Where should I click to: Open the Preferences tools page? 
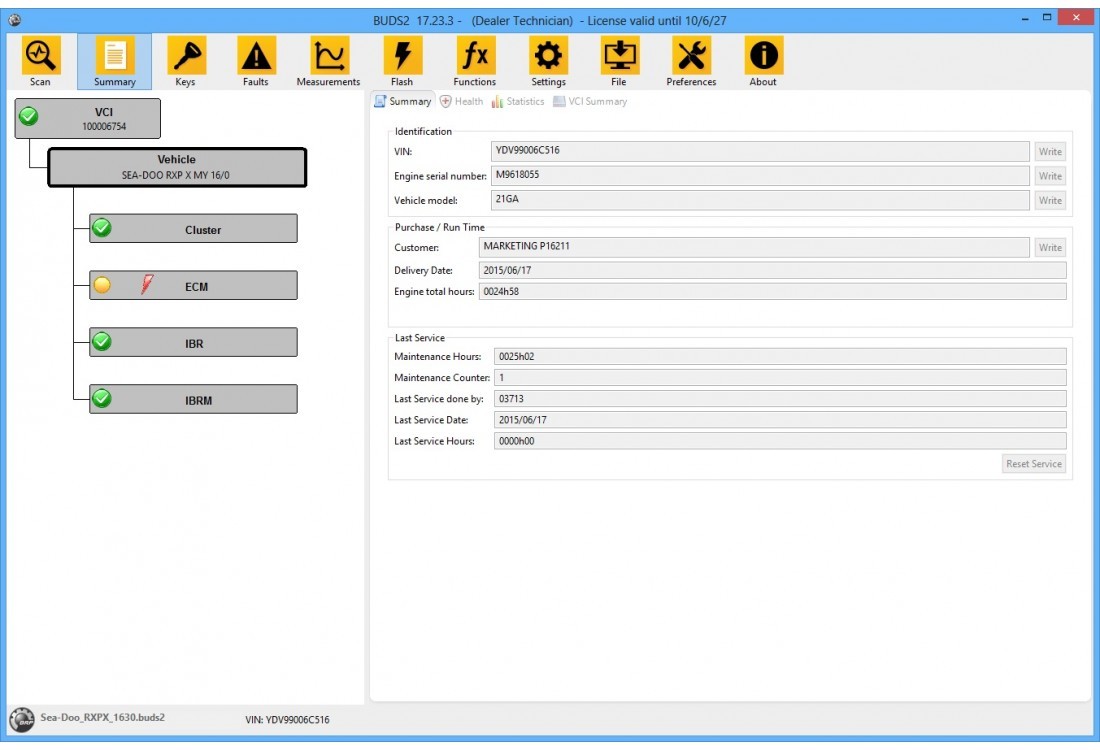(691, 61)
